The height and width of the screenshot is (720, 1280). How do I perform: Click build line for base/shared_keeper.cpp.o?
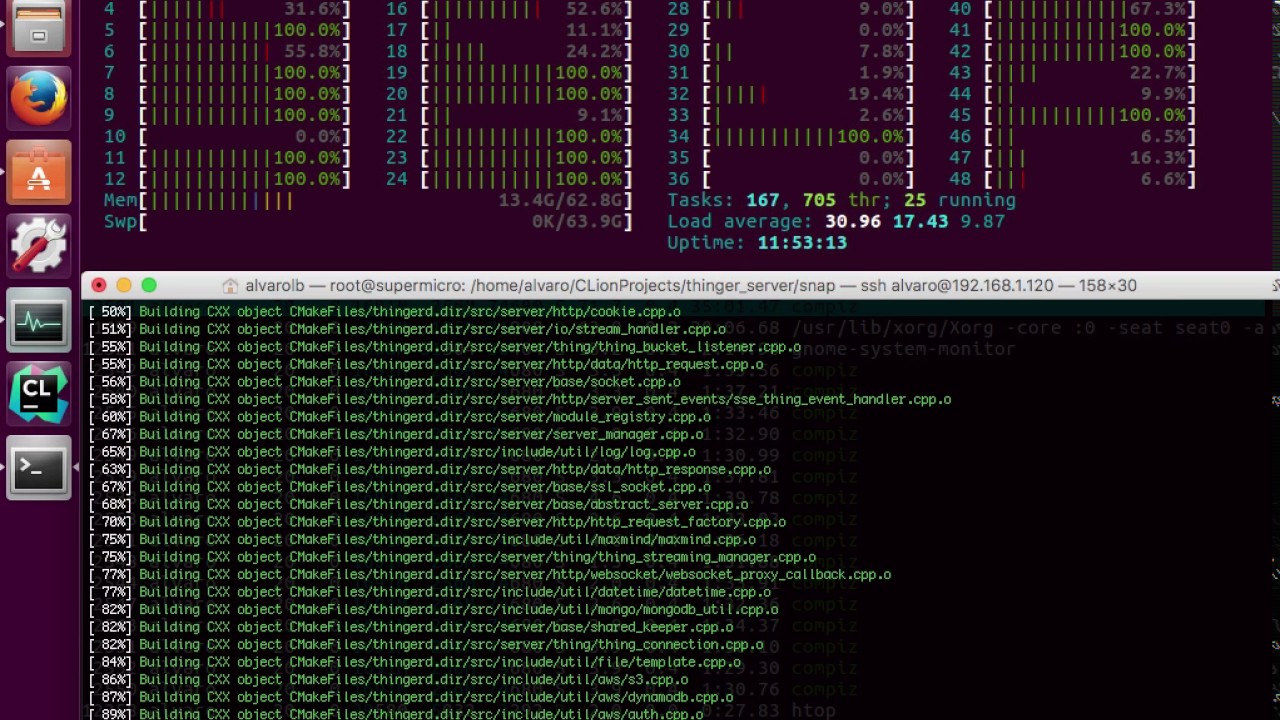pyautogui.click(x=411, y=627)
